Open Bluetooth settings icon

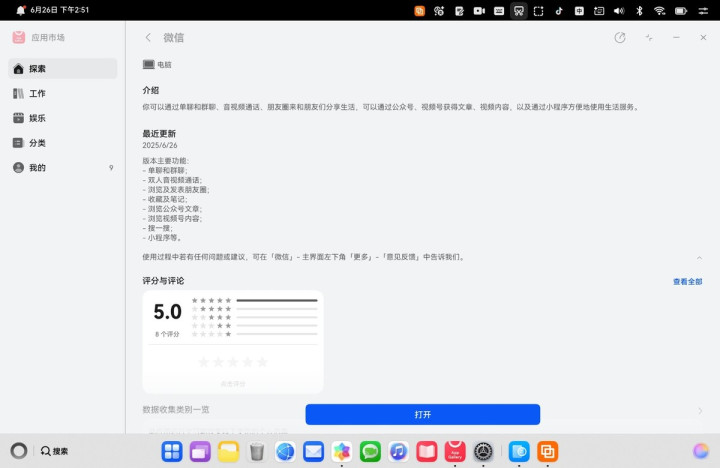click(x=639, y=11)
